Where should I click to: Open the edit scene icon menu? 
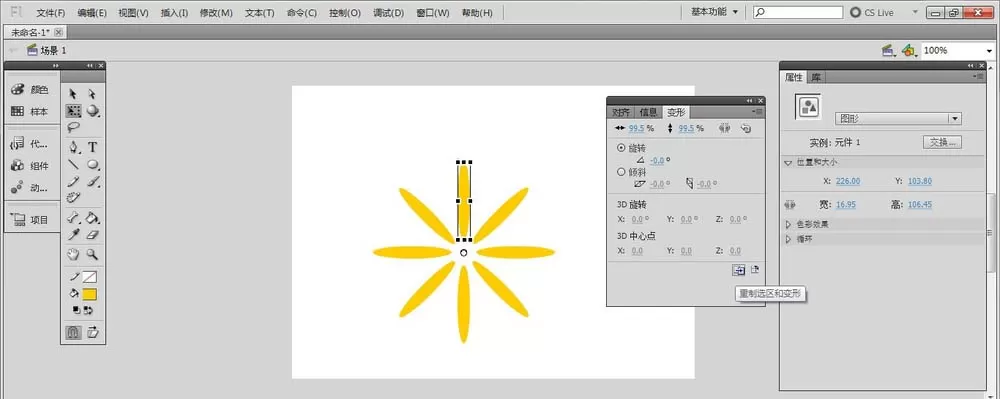coord(888,50)
